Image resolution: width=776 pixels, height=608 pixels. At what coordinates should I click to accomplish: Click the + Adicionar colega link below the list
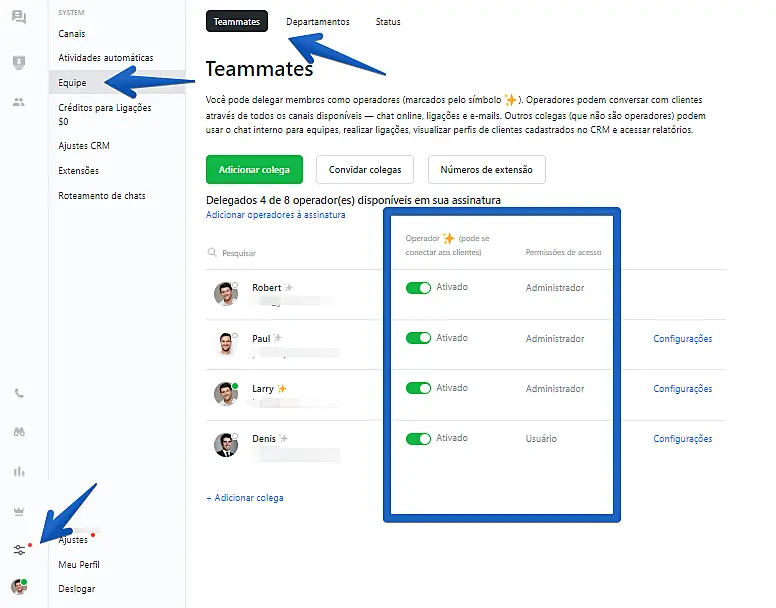[244, 498]
